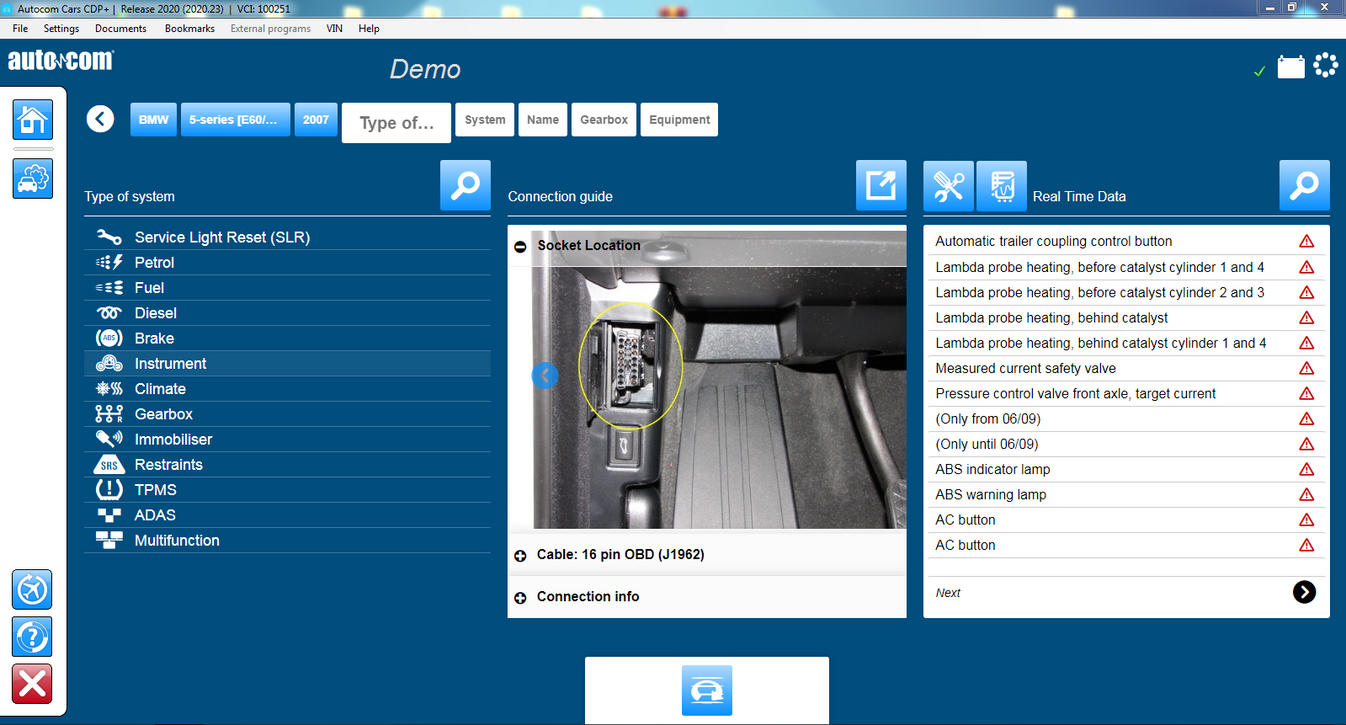Toggle warning for Automatic trailer coupling control button
Image resolution: width=1346 pixels, height=725 pixels.
click(1306, 241)
